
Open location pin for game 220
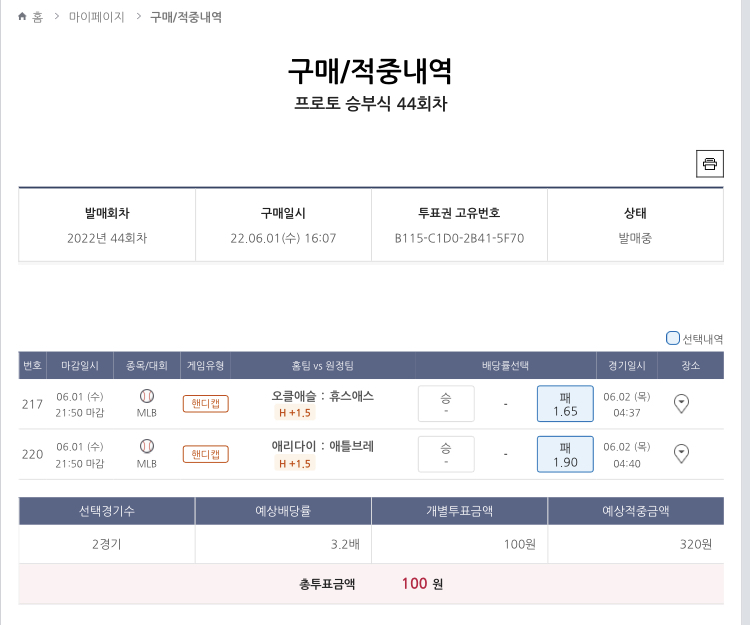point(681,453)
